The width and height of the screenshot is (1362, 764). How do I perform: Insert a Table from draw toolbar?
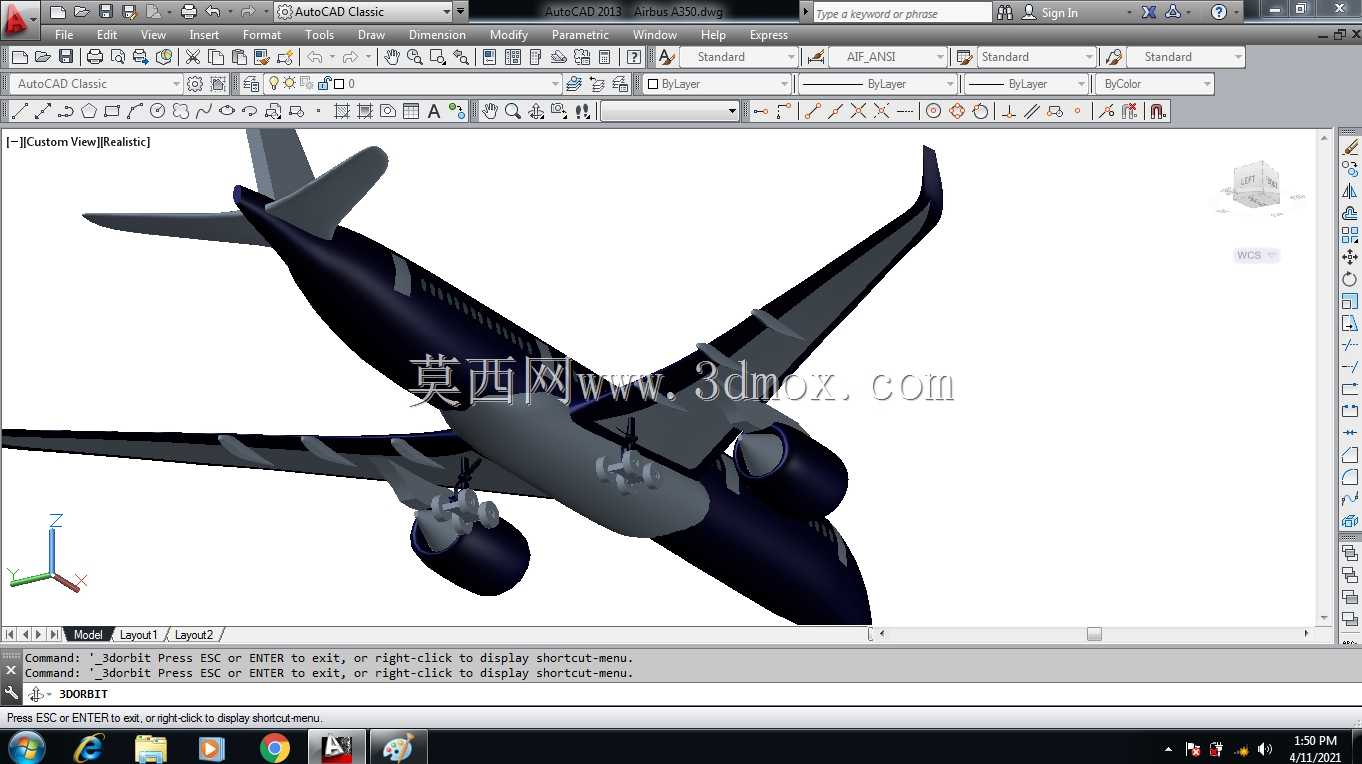tap(411, 111)
